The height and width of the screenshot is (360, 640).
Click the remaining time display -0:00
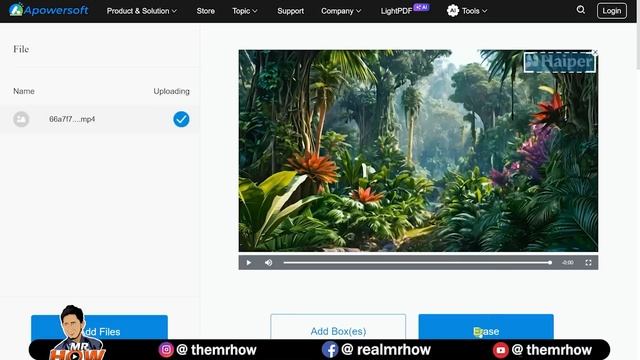point(567,262)
